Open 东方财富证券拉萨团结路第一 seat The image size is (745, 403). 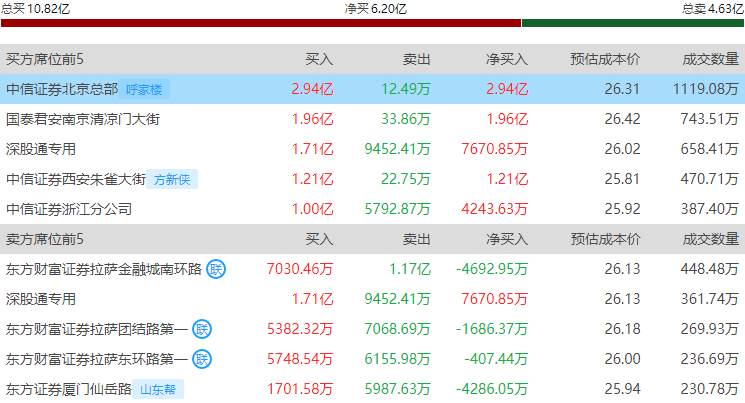[x=96, y=329]
